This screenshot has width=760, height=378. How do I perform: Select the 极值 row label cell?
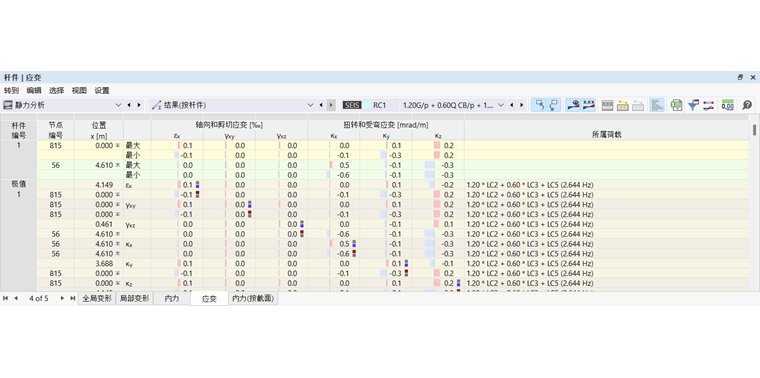click(x=19, y=185)
